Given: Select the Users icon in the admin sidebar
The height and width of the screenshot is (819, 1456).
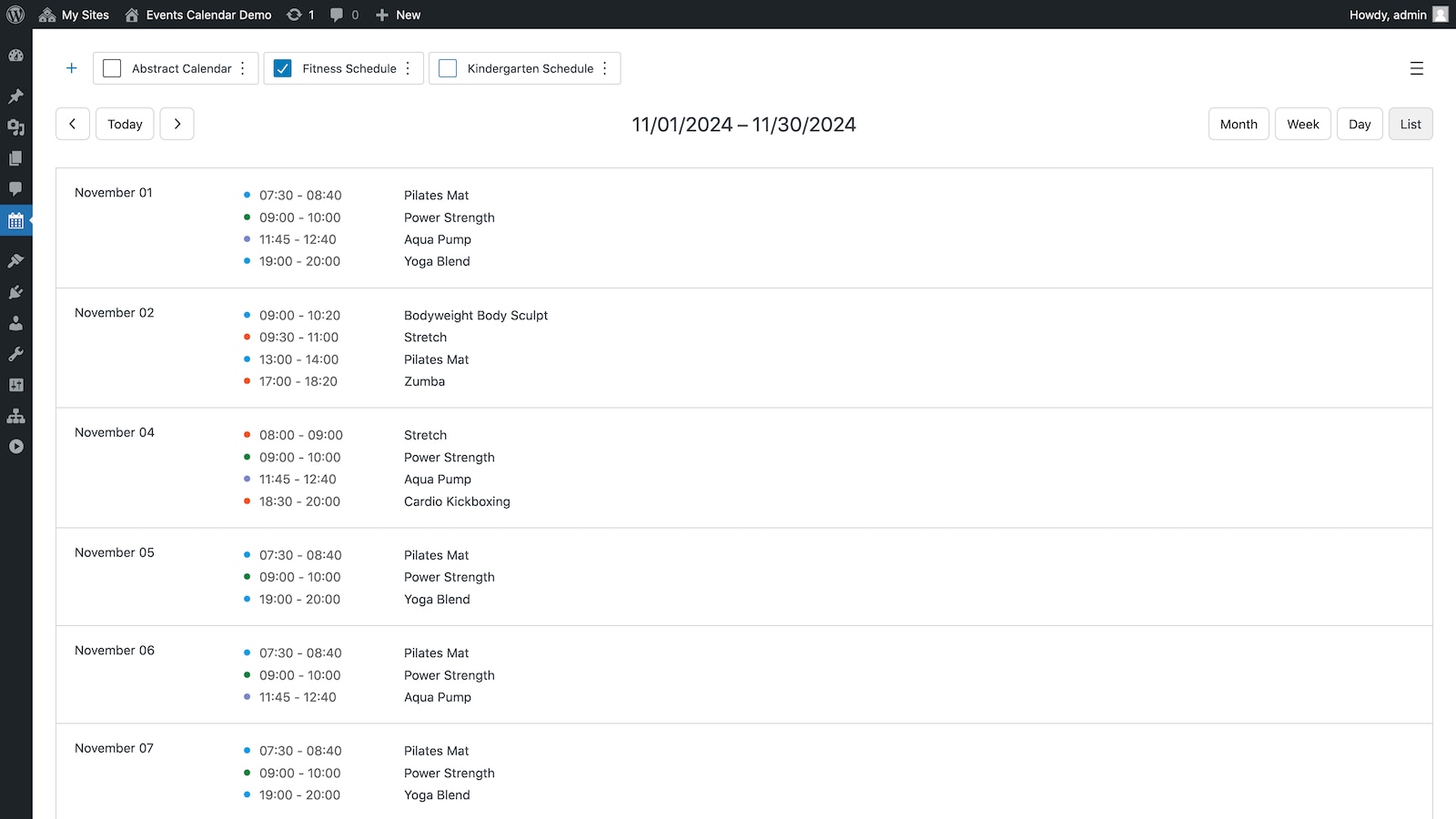Looking at the screenshot, I should coord(15,323).
